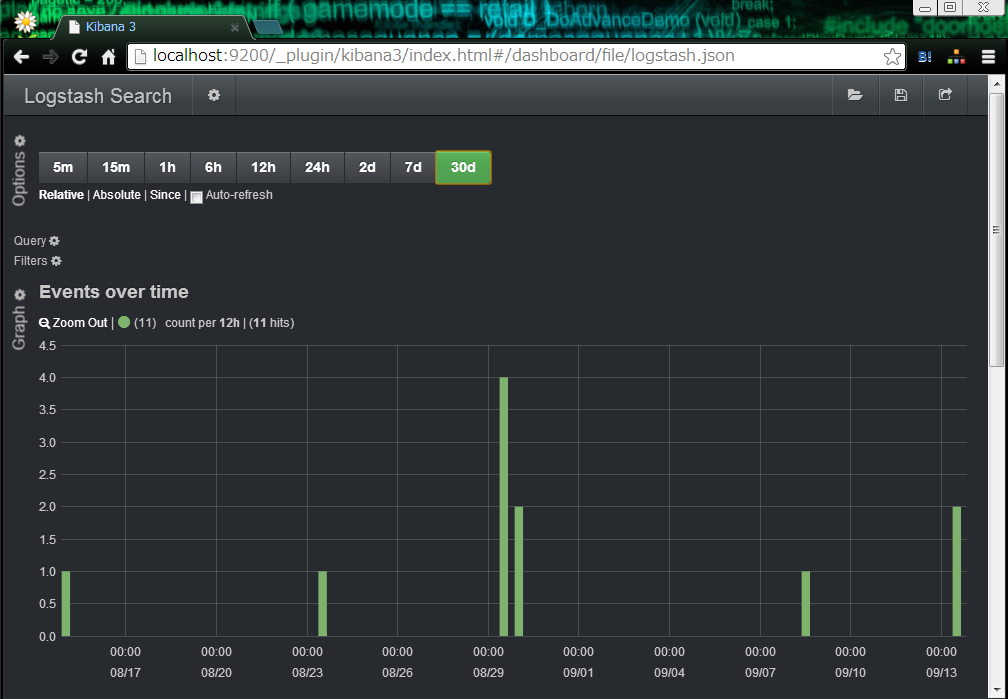
Task: Open the Chrome hamburger menu
Action: (988, 57)
